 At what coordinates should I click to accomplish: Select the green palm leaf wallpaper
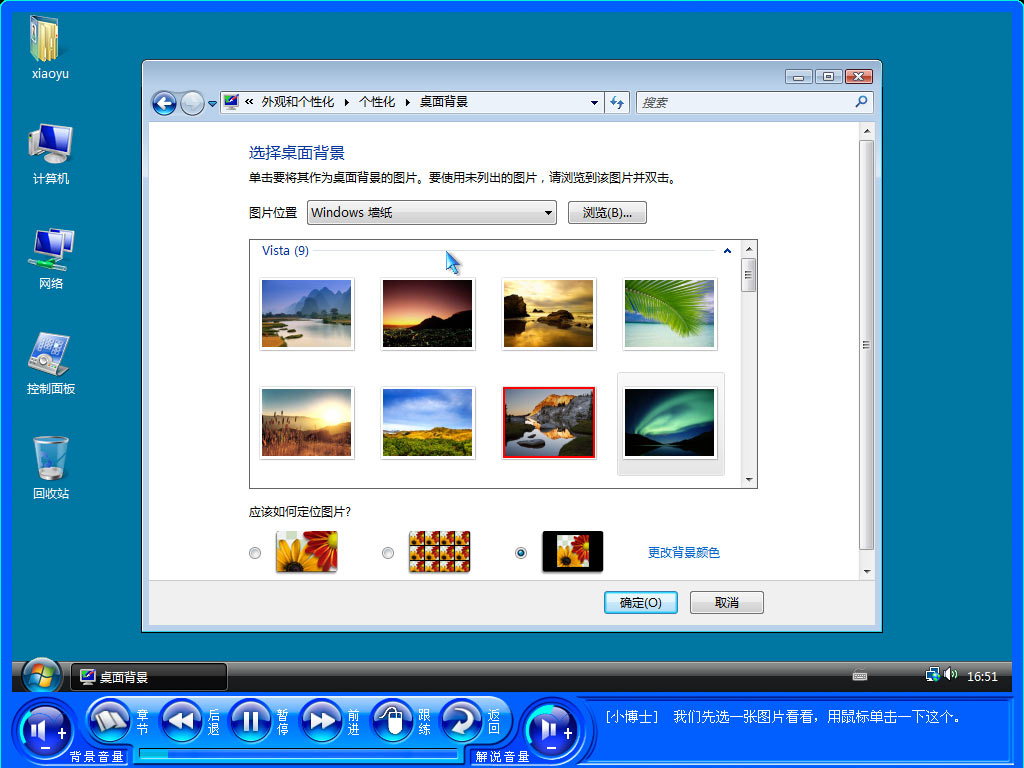[669, 314]
